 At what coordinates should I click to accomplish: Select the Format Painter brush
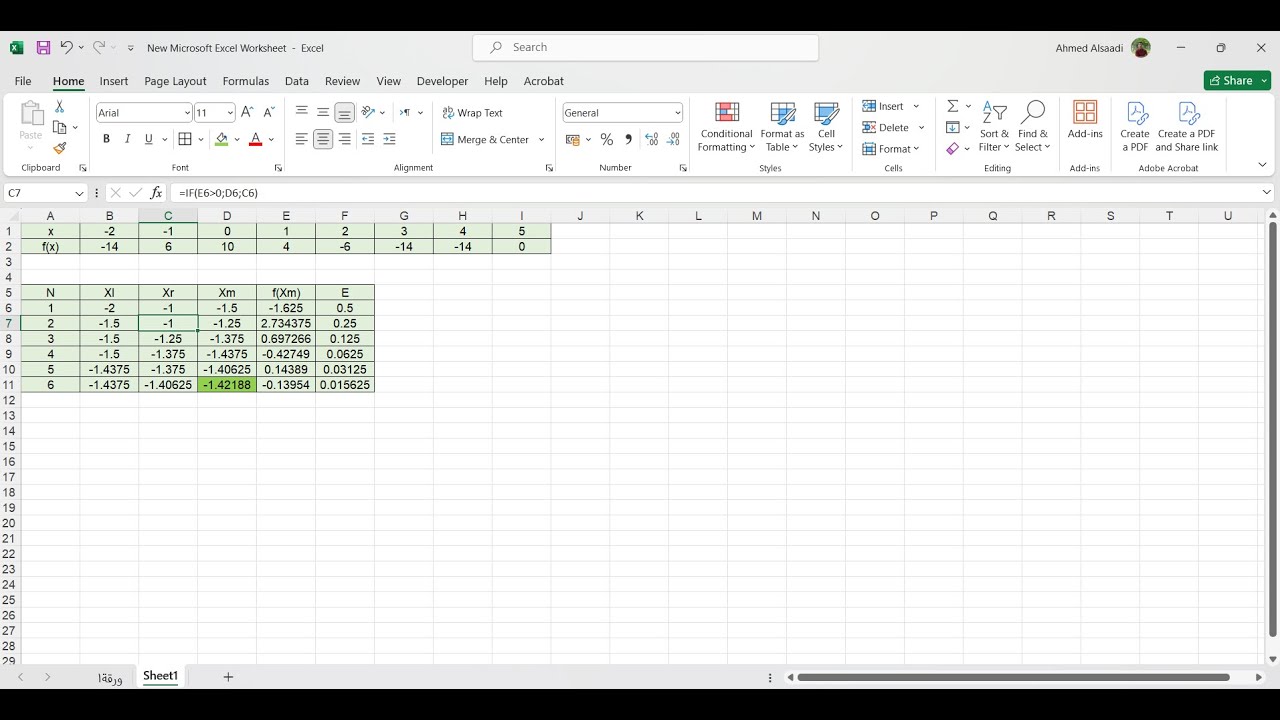59,148
